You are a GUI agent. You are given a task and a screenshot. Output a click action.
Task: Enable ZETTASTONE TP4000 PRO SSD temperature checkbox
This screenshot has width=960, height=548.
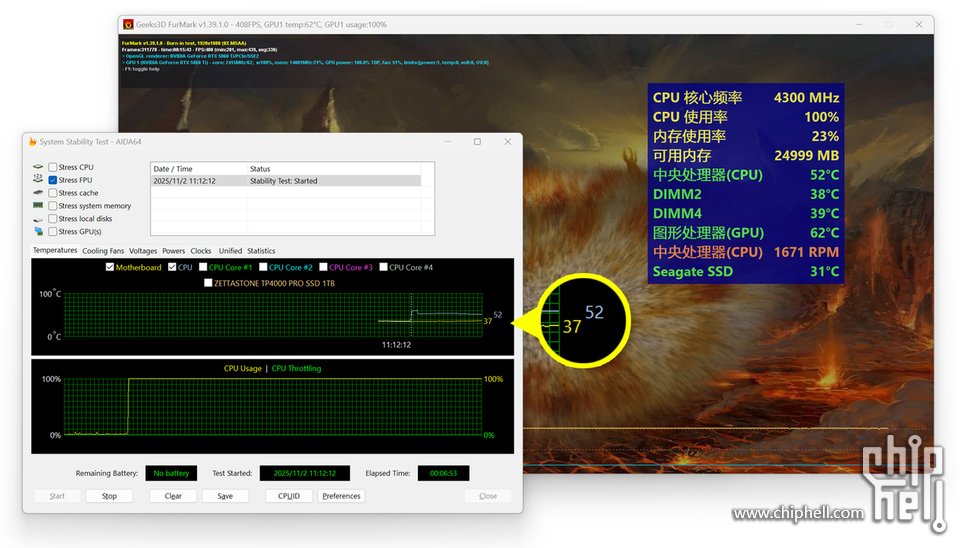tap(208, 283)
